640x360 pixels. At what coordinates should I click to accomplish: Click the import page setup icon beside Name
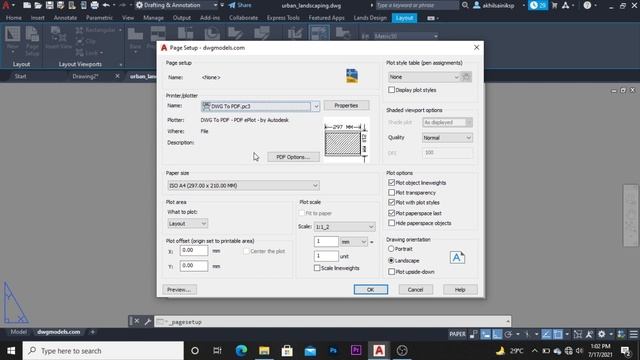click(x=352, y=76)
